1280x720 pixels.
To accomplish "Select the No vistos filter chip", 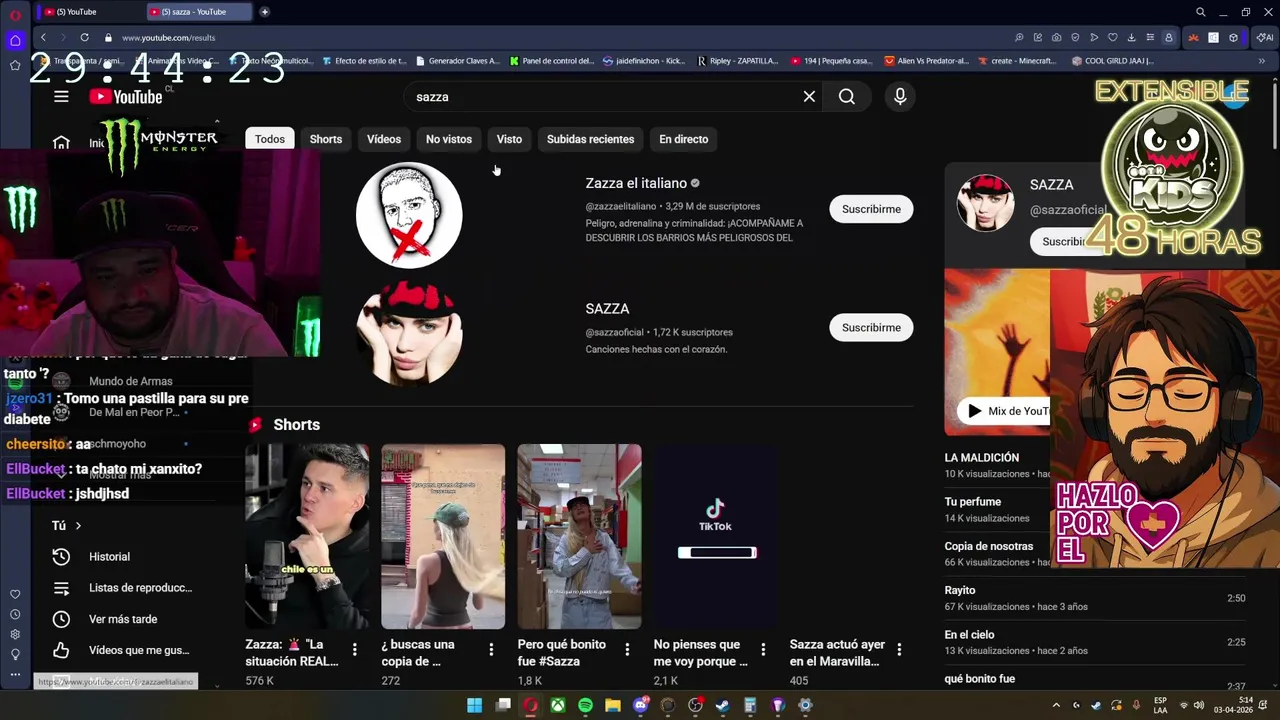I will 449,139.
